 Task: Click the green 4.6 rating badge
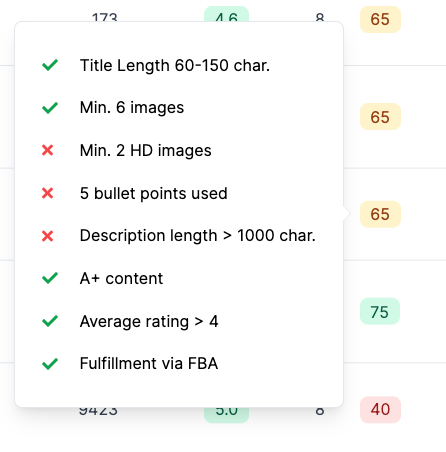[x=226, y=15]
